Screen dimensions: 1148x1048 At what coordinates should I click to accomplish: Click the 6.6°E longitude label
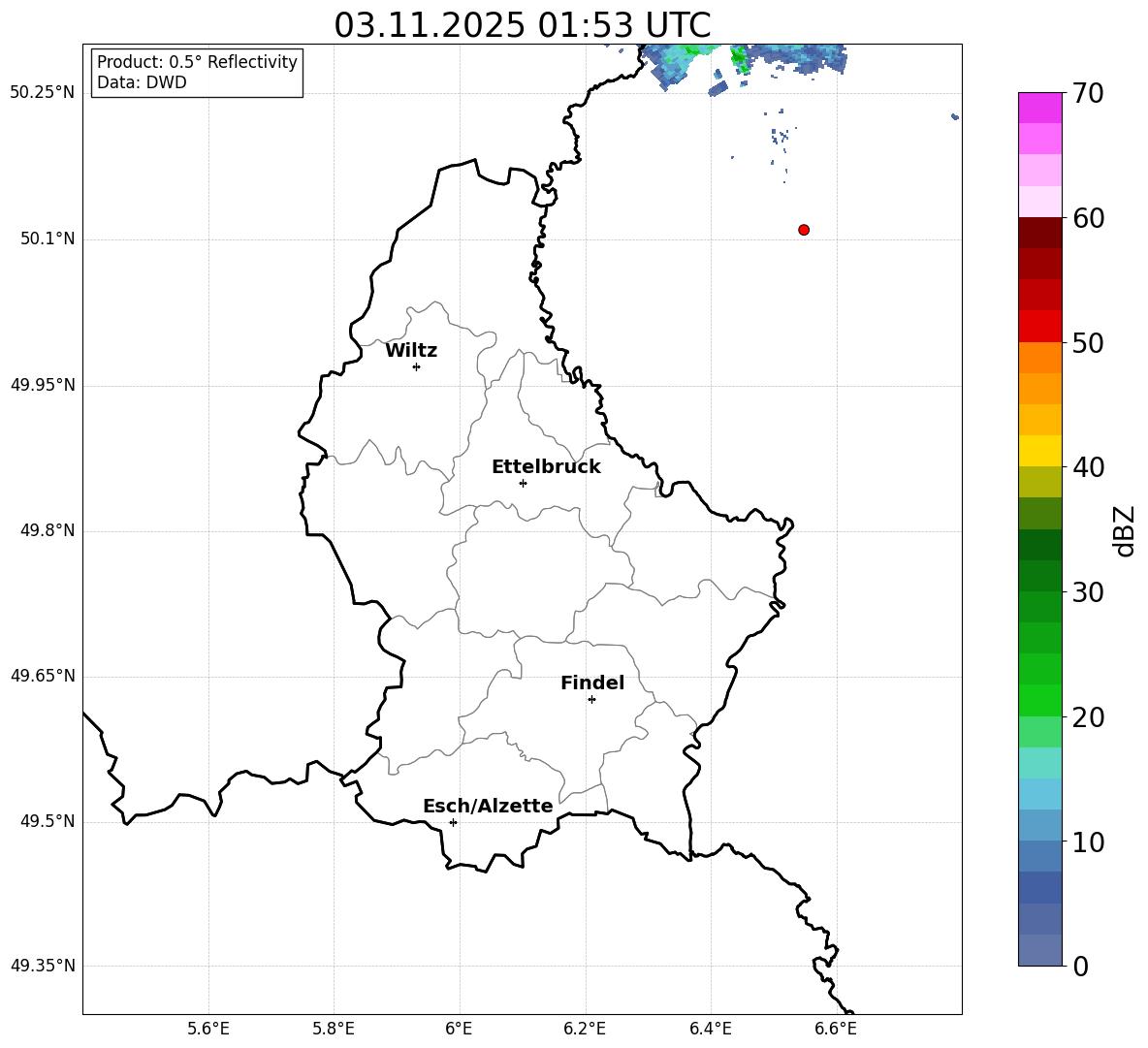[836, 1029]
